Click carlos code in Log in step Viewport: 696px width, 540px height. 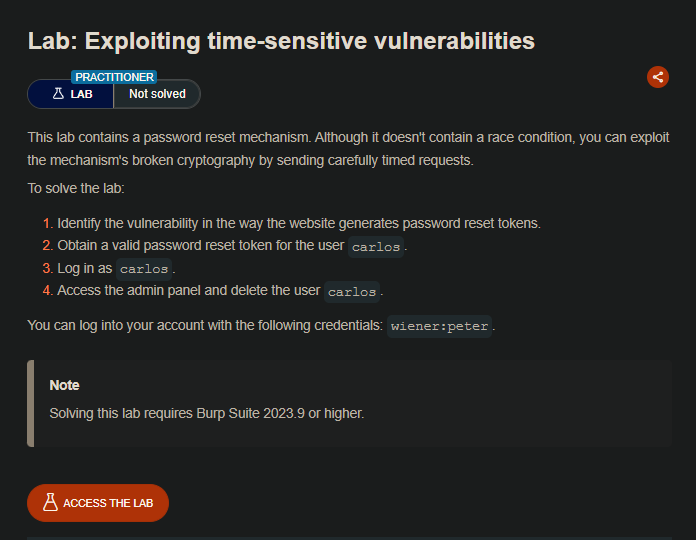pos(144,269)
